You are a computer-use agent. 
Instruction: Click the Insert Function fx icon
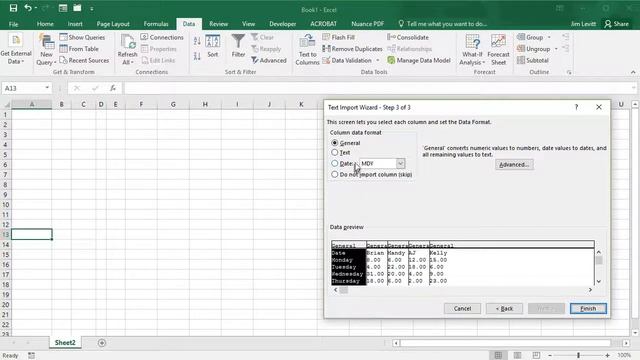[x=113, y=88]
